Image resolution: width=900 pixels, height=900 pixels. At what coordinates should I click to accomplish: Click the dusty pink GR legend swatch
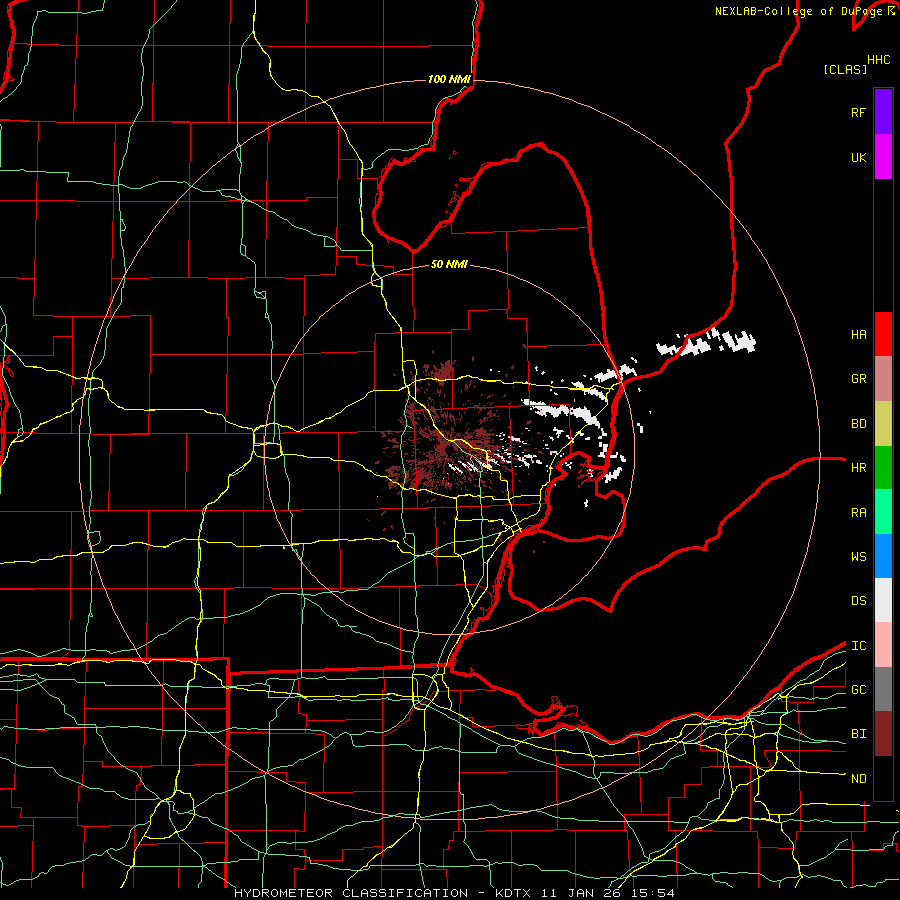coord(883,379)
